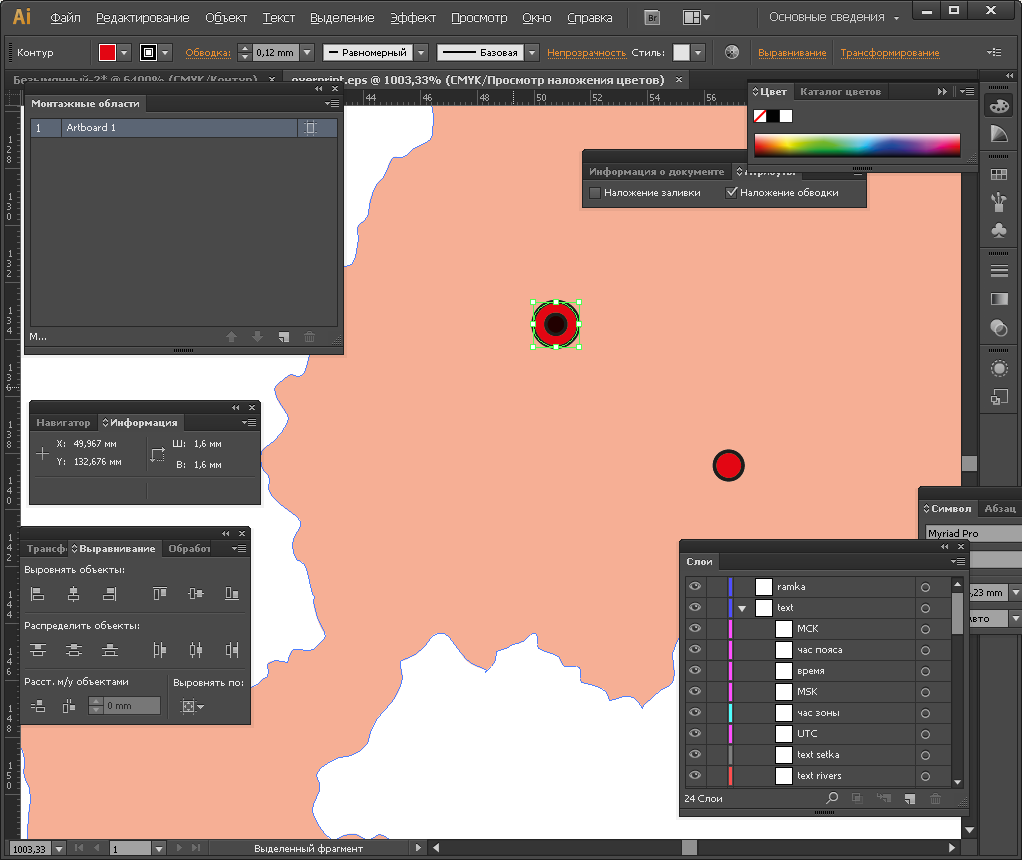This screenshot has width=1022, height=860.
Task: Click the color spectrum bar in Цвет panel
Action: tap(856, 146)
